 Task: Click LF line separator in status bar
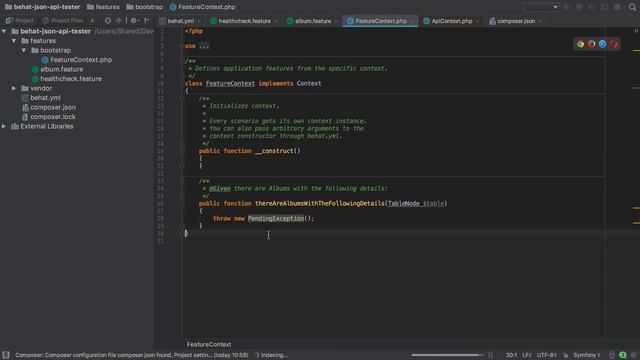527,355
